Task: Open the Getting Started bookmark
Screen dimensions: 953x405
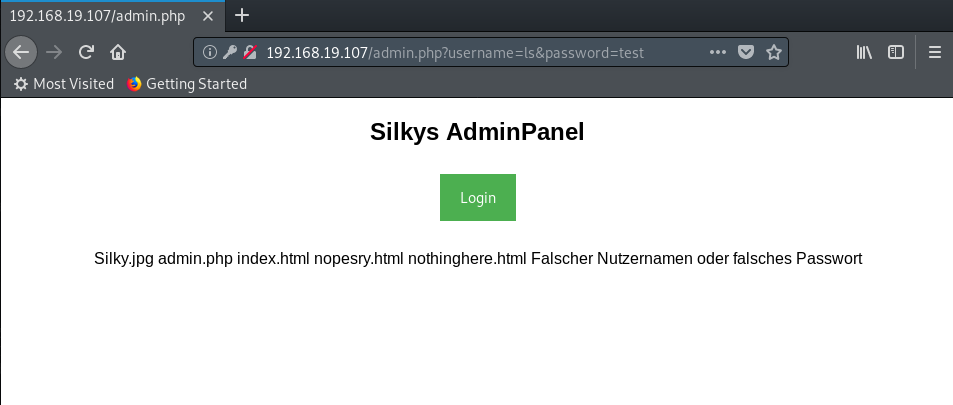Action: click(187, 84)
